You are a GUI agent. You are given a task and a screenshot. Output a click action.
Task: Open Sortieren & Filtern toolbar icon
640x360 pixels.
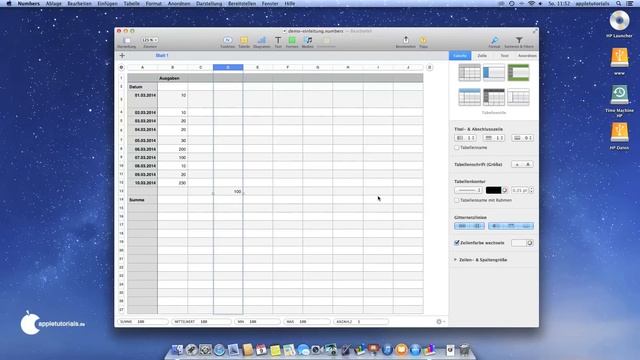click(519, 40)
